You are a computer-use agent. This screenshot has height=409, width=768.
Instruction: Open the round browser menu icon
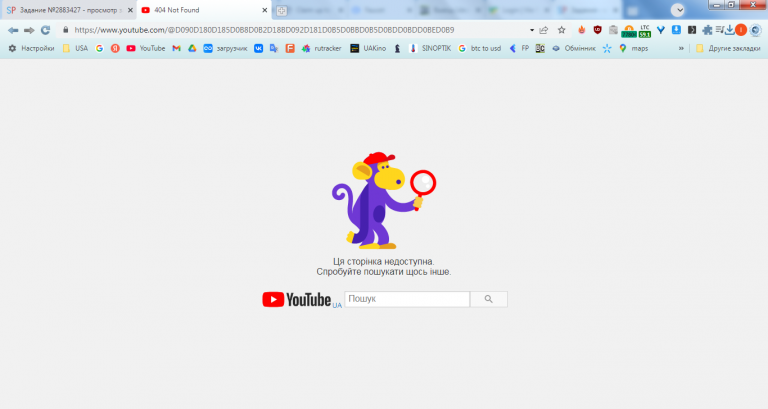pos(756,30)
